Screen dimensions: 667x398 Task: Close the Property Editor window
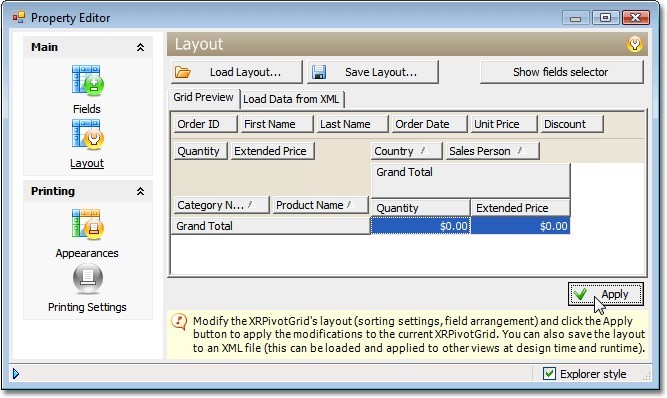pos(636,18)
